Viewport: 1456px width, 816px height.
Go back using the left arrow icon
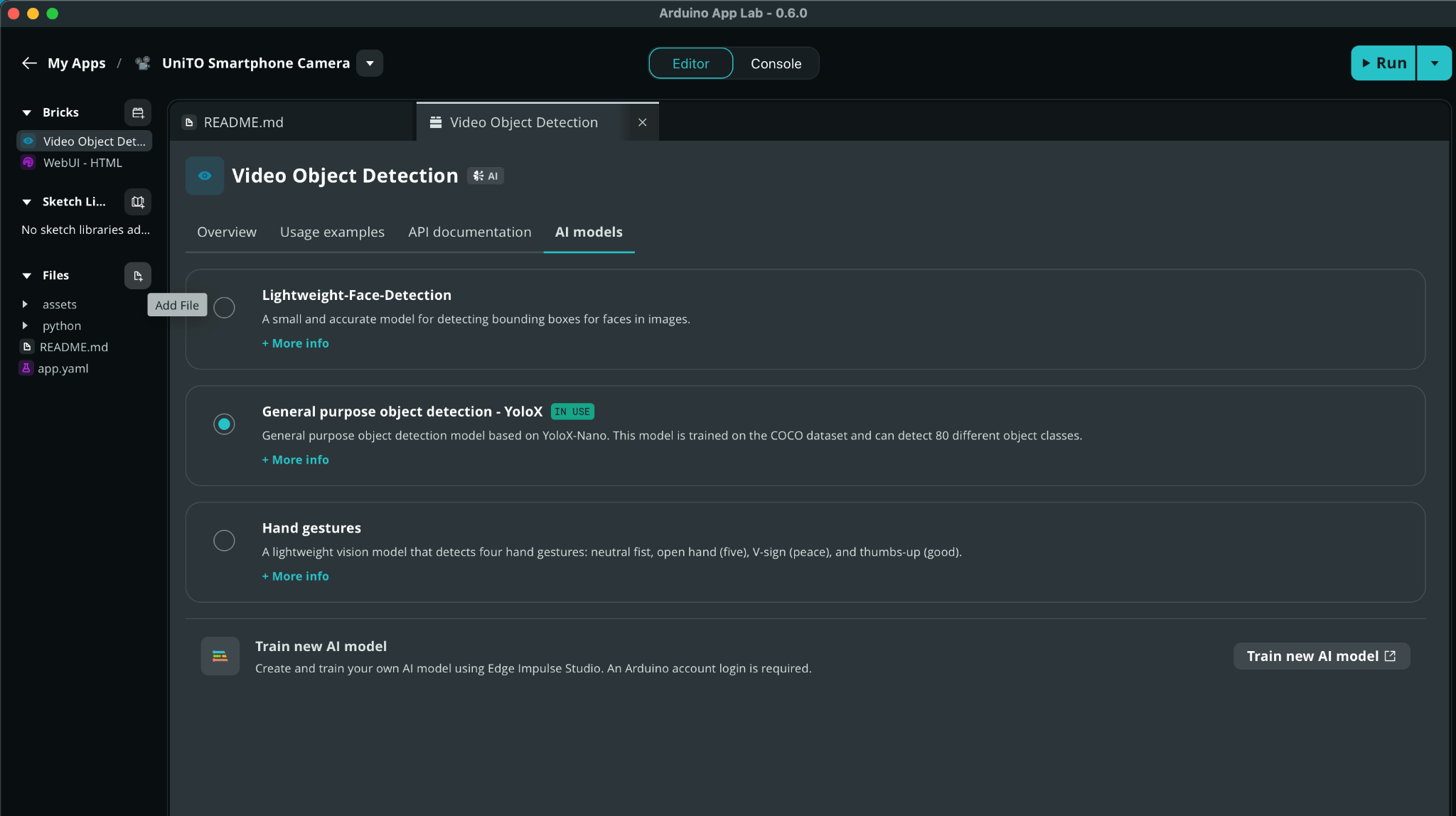(x=29, y=63)
